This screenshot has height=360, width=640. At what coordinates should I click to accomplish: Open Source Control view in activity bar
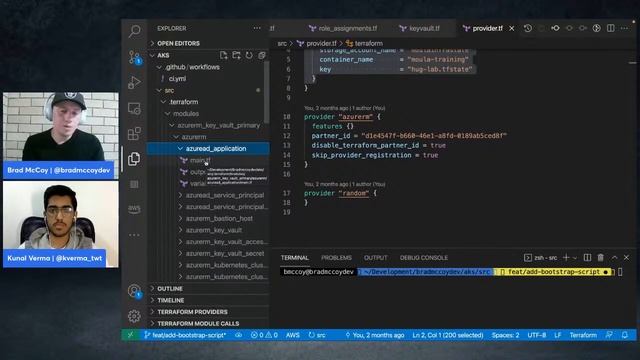(134, 57)
